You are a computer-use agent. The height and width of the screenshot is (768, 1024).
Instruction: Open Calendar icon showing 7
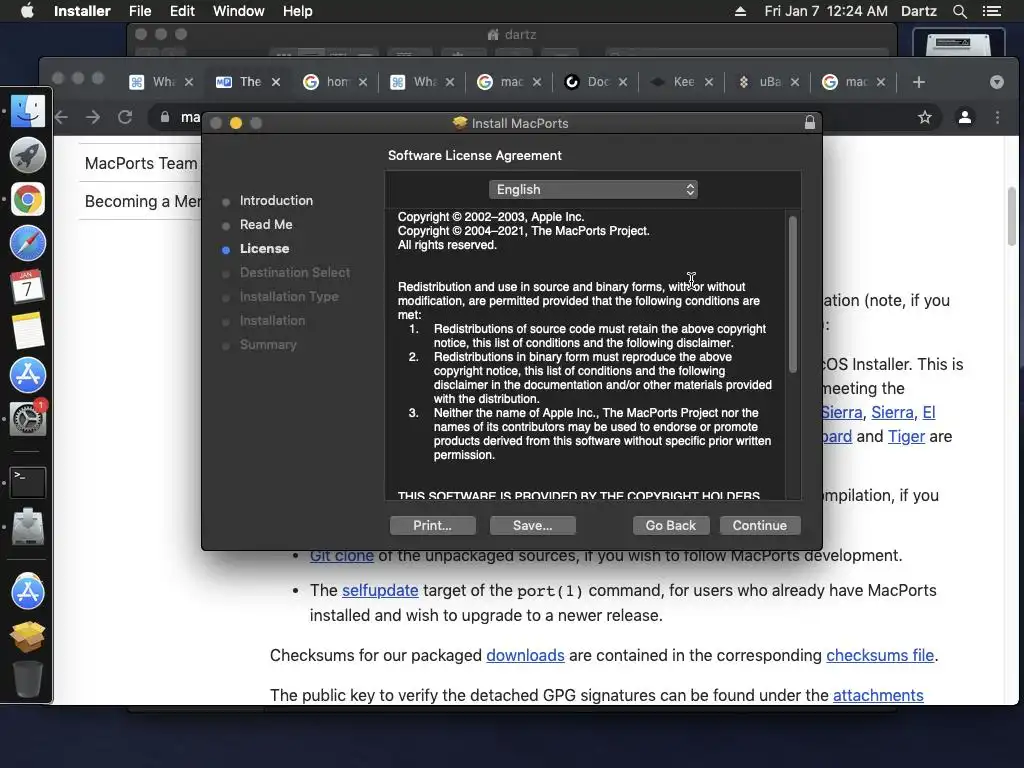pos(27,287)
